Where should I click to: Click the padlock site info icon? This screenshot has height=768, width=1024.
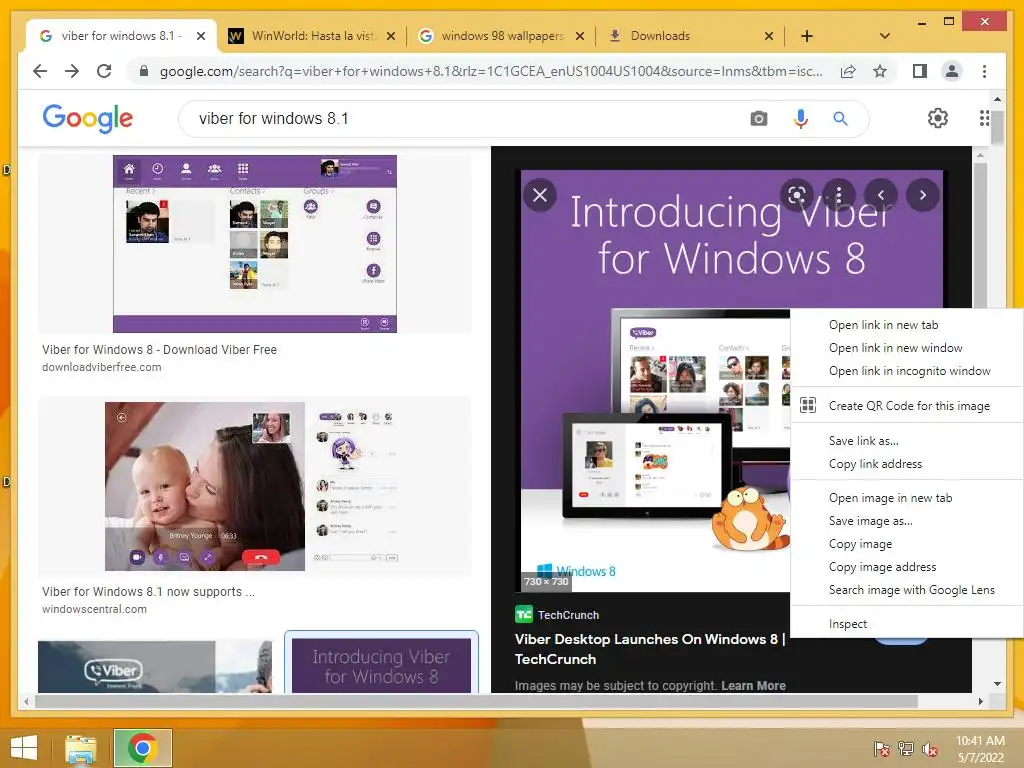144,71
